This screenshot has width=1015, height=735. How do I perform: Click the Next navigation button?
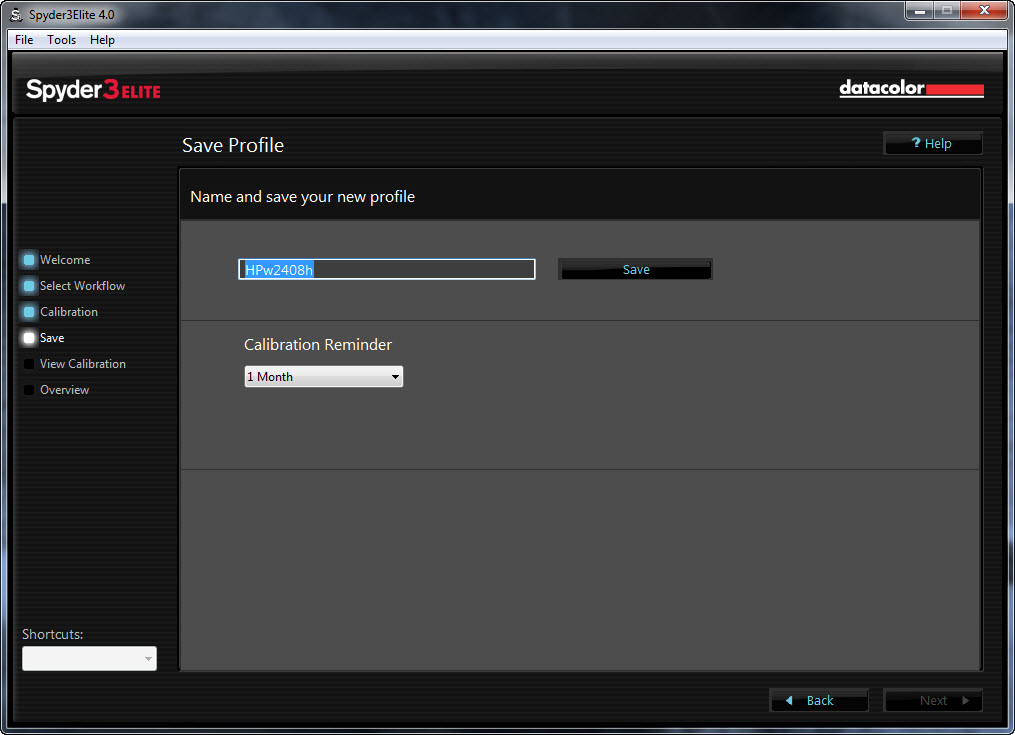[x=933, y=700]
